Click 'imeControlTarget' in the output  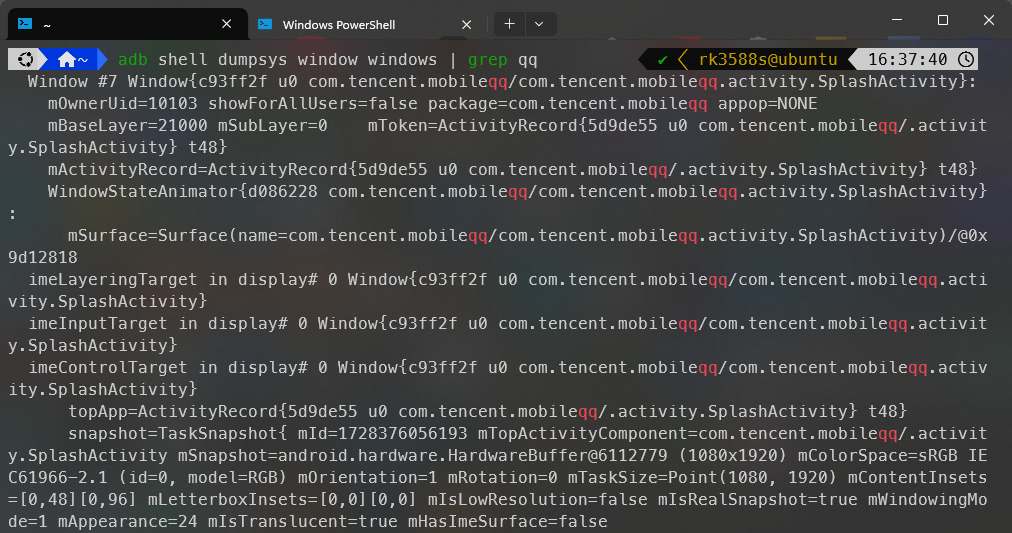tap(107, 367)
